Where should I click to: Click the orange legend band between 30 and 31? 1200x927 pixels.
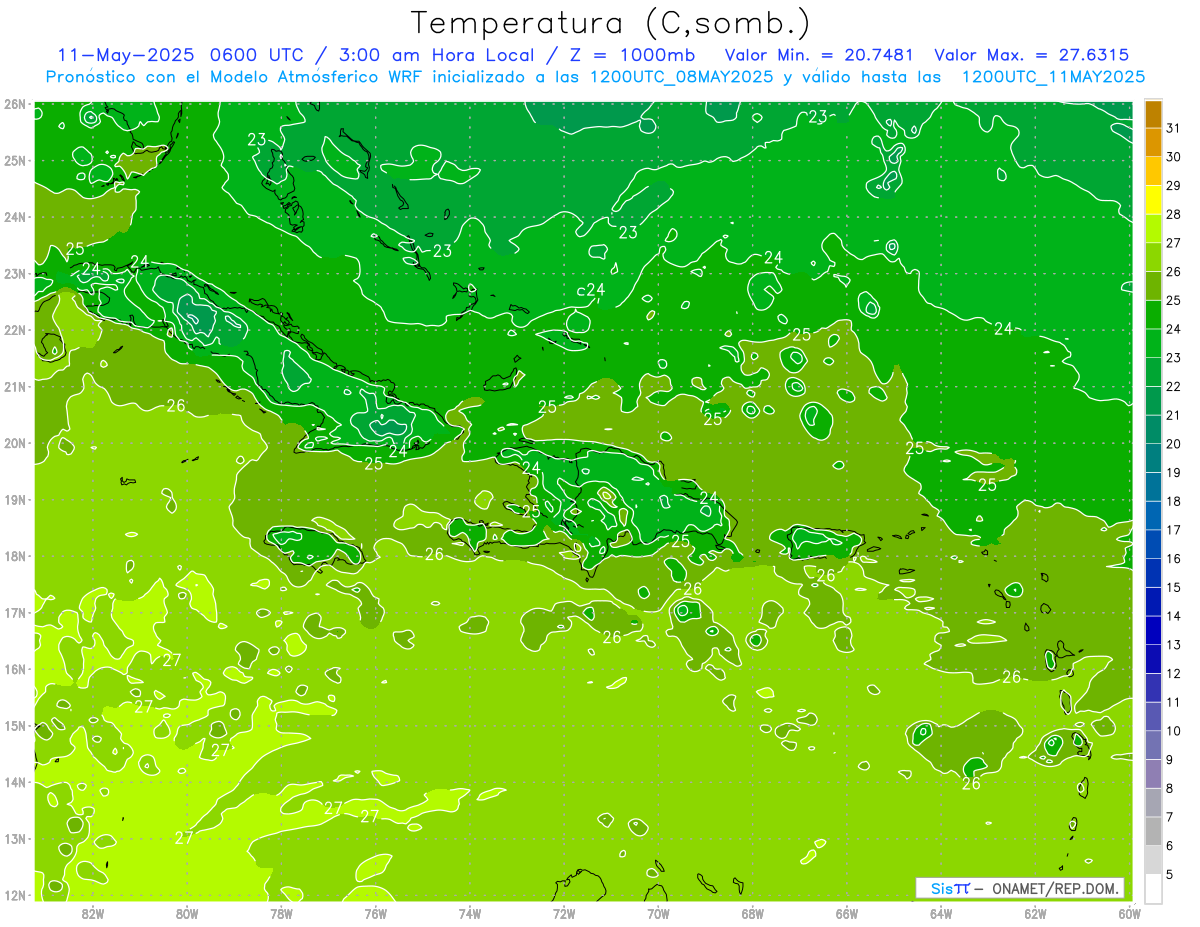1153,143
